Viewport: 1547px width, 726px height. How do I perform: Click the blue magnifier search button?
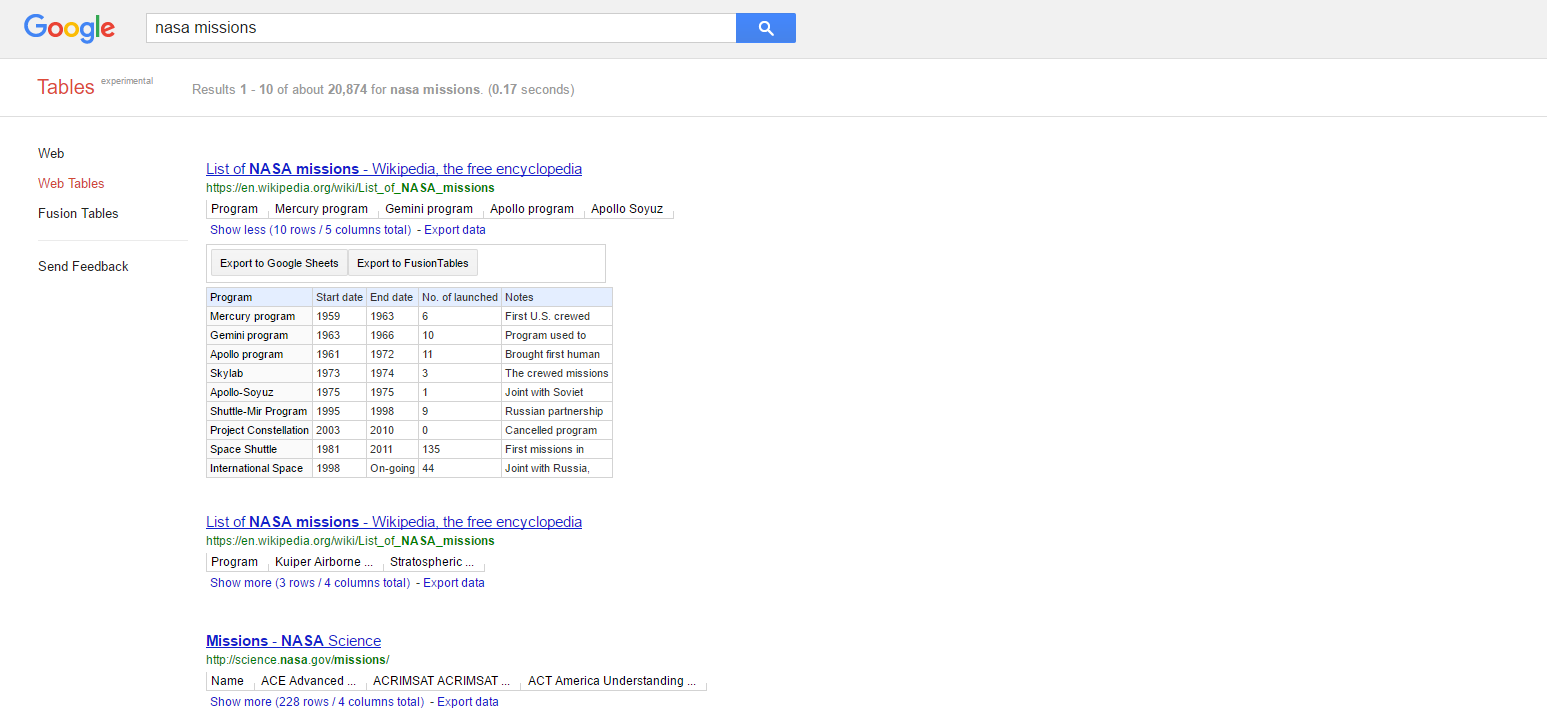coord(765,28)
